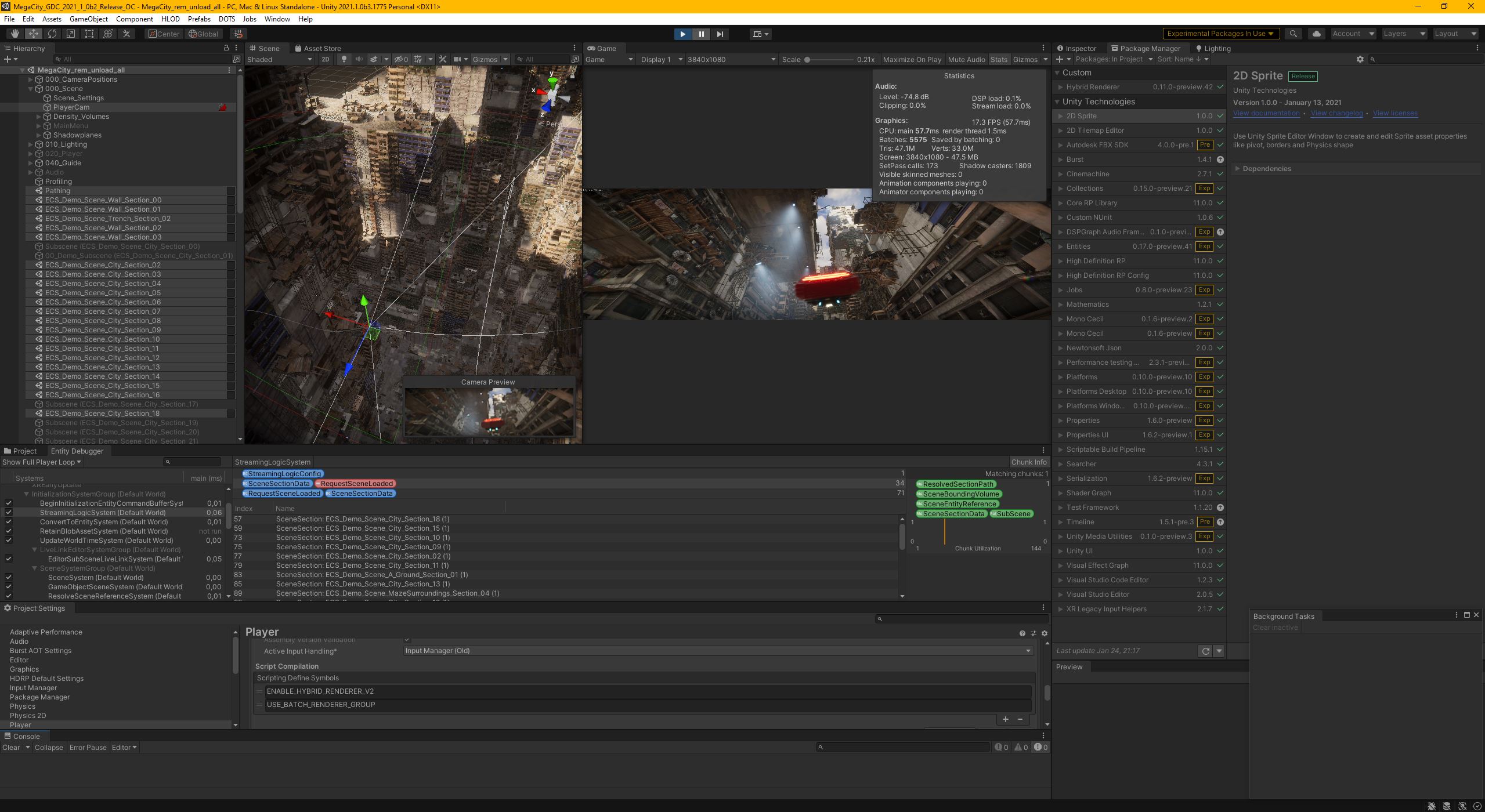The width and height of the screenshot is (1485, 812).
Task: Select the Rect Transform tool
Action: tap(89, 34)
